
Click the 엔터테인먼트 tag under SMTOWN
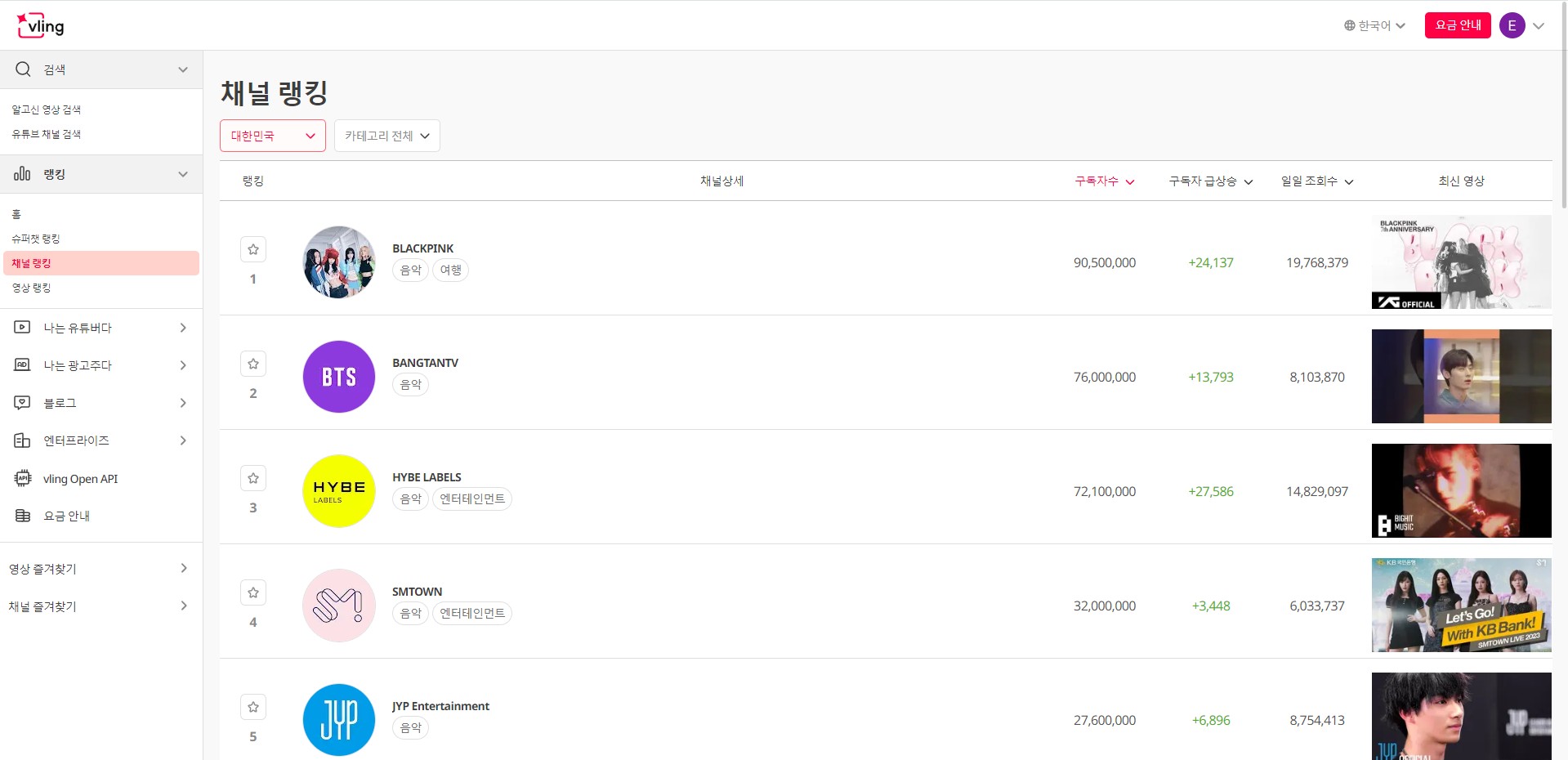(472, 613)
